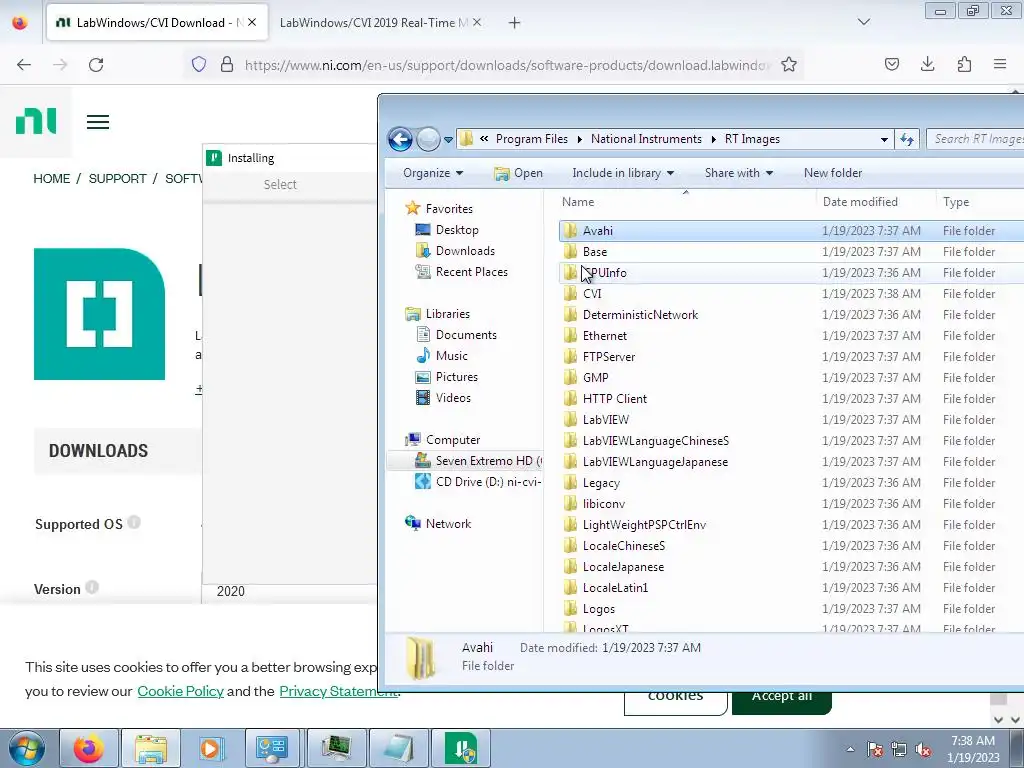Click the Search RT Images field
The width and height of the screenshot is (1024, 768).
pos(976,139)
